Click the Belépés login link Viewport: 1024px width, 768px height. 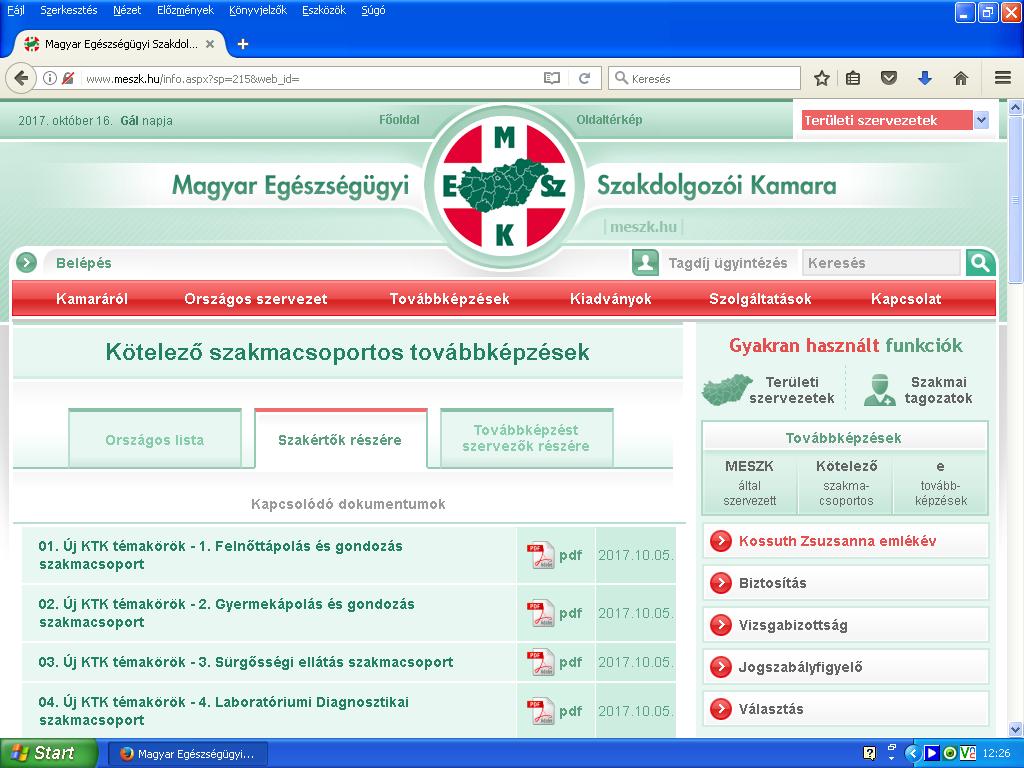(84, 263)
